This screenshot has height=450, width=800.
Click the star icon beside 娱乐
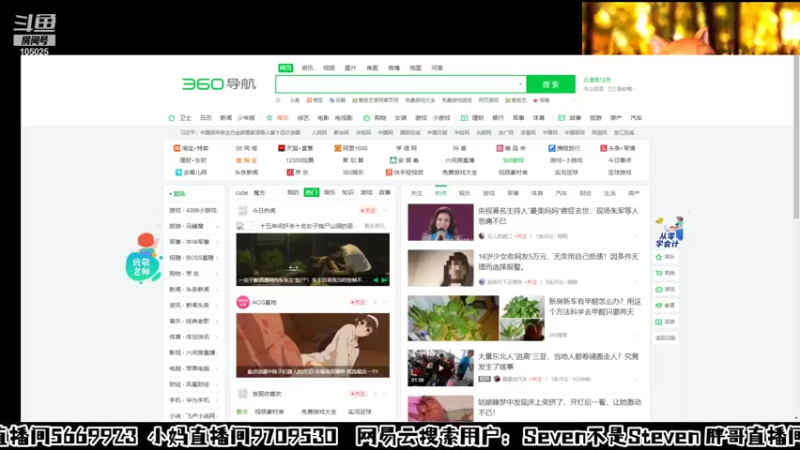pyautogui.click(x=269, y=118)
